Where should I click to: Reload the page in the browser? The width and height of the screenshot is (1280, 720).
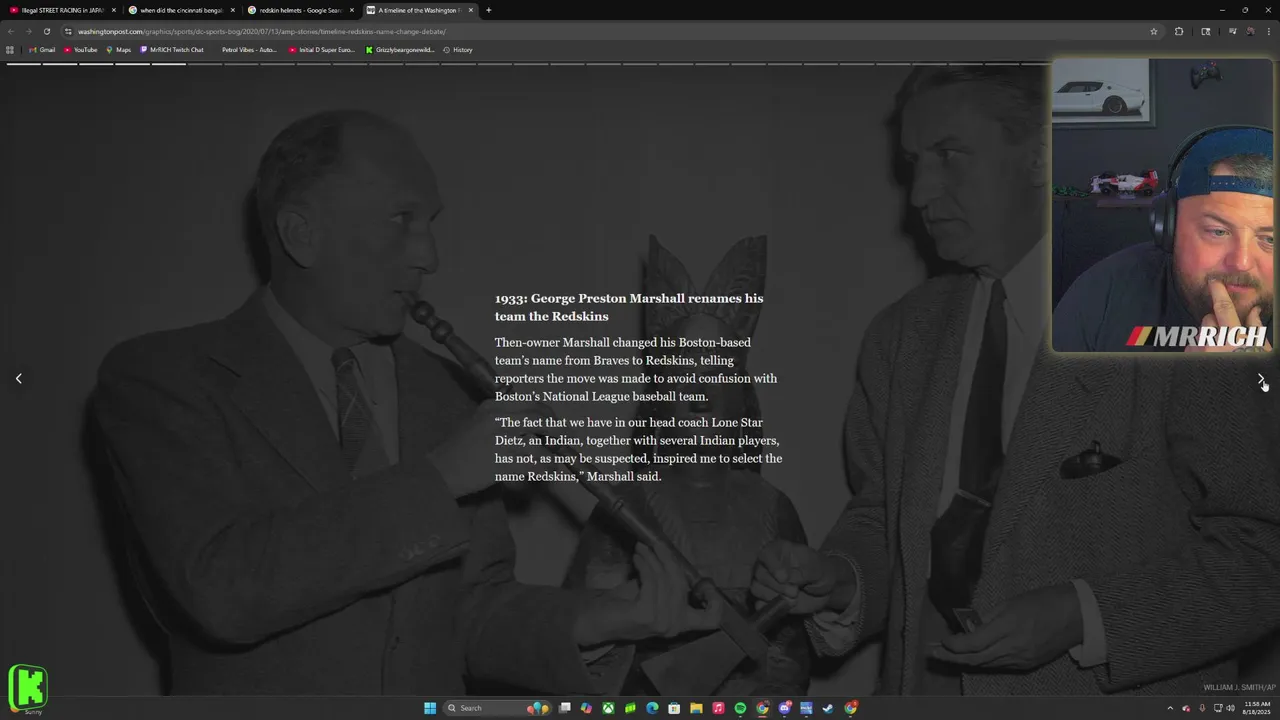[46, 31]
